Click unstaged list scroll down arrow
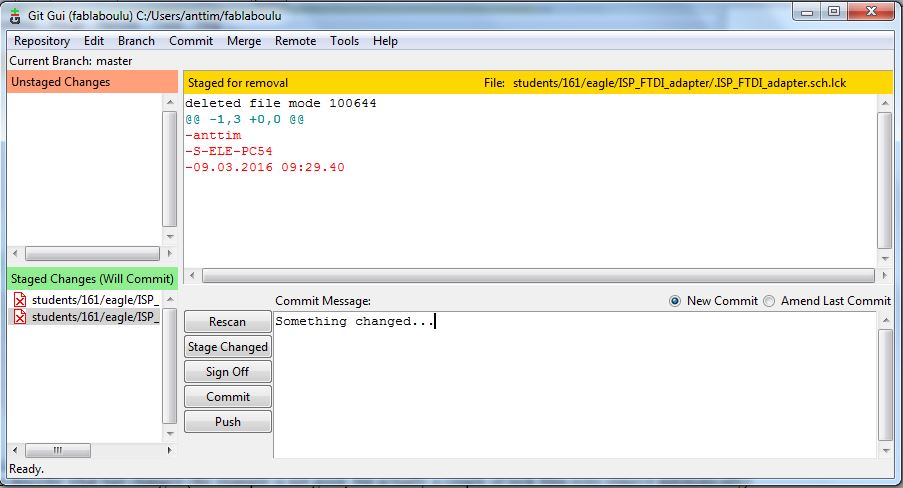 pos(170,236)
